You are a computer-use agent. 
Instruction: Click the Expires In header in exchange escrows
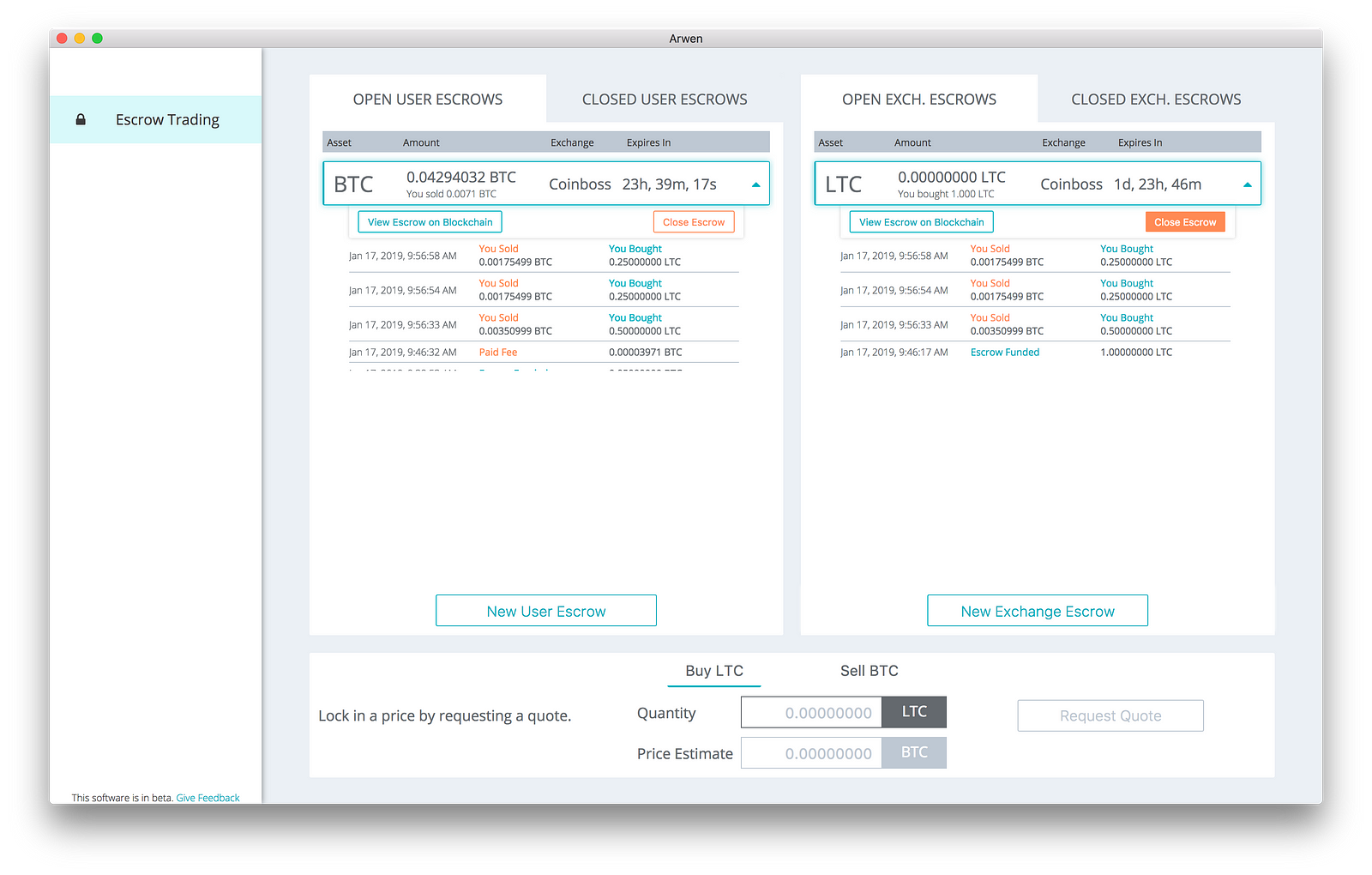(1140, 143)
